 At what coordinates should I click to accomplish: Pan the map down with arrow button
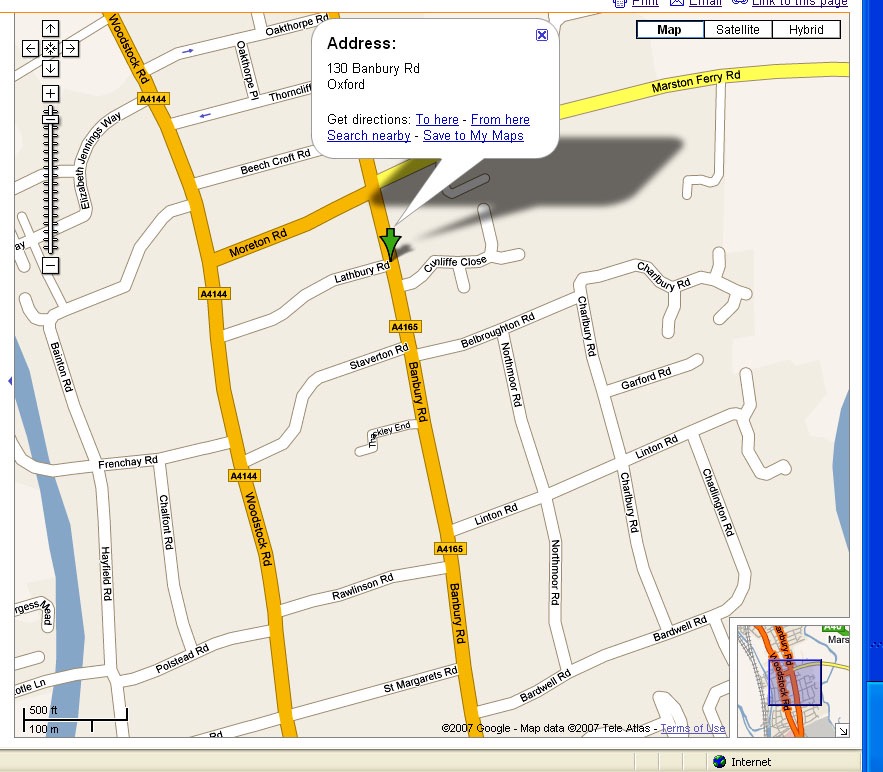(50, 68)
